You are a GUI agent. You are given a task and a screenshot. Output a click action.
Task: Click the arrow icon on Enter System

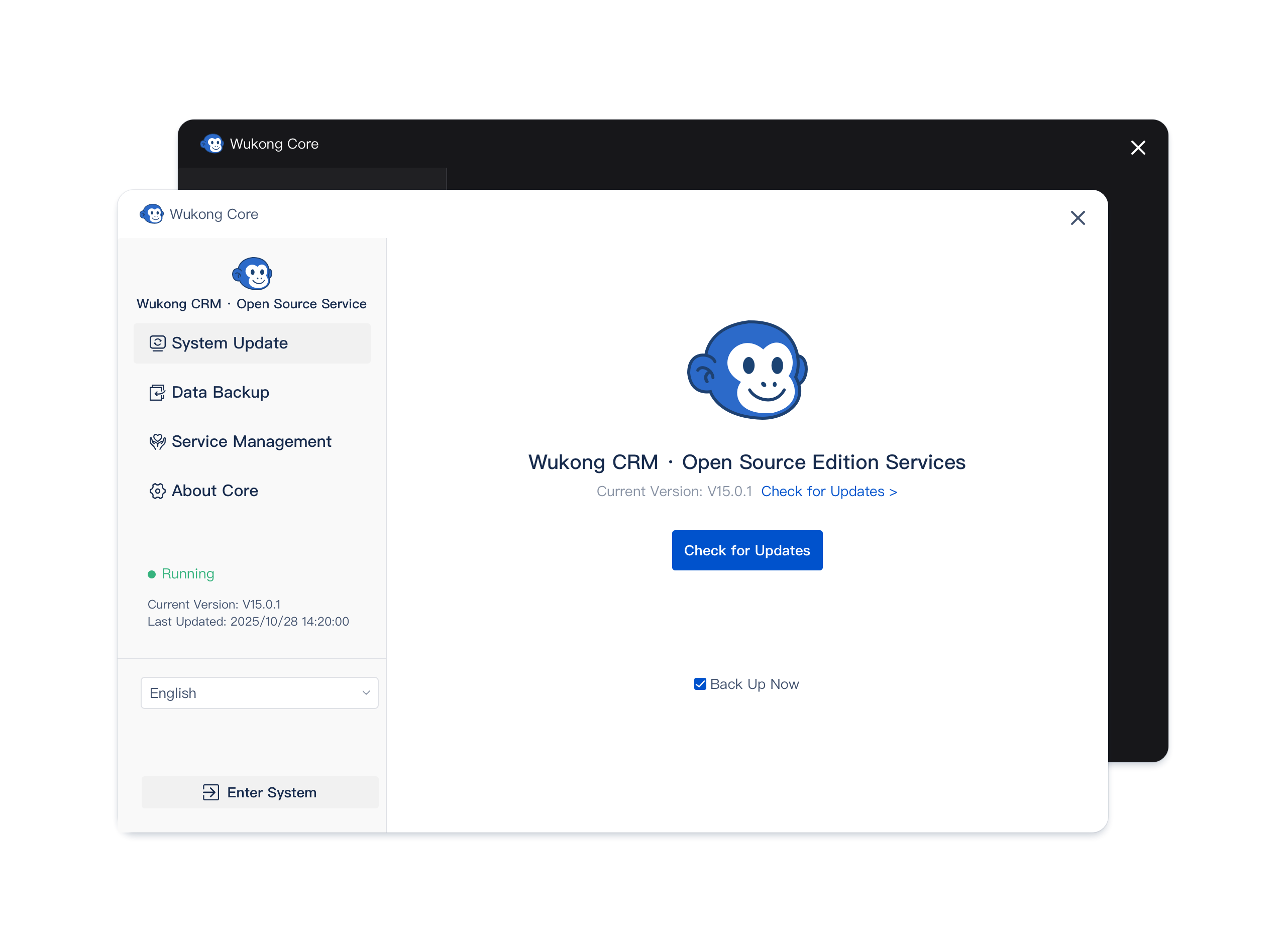(x=211, y=792)
